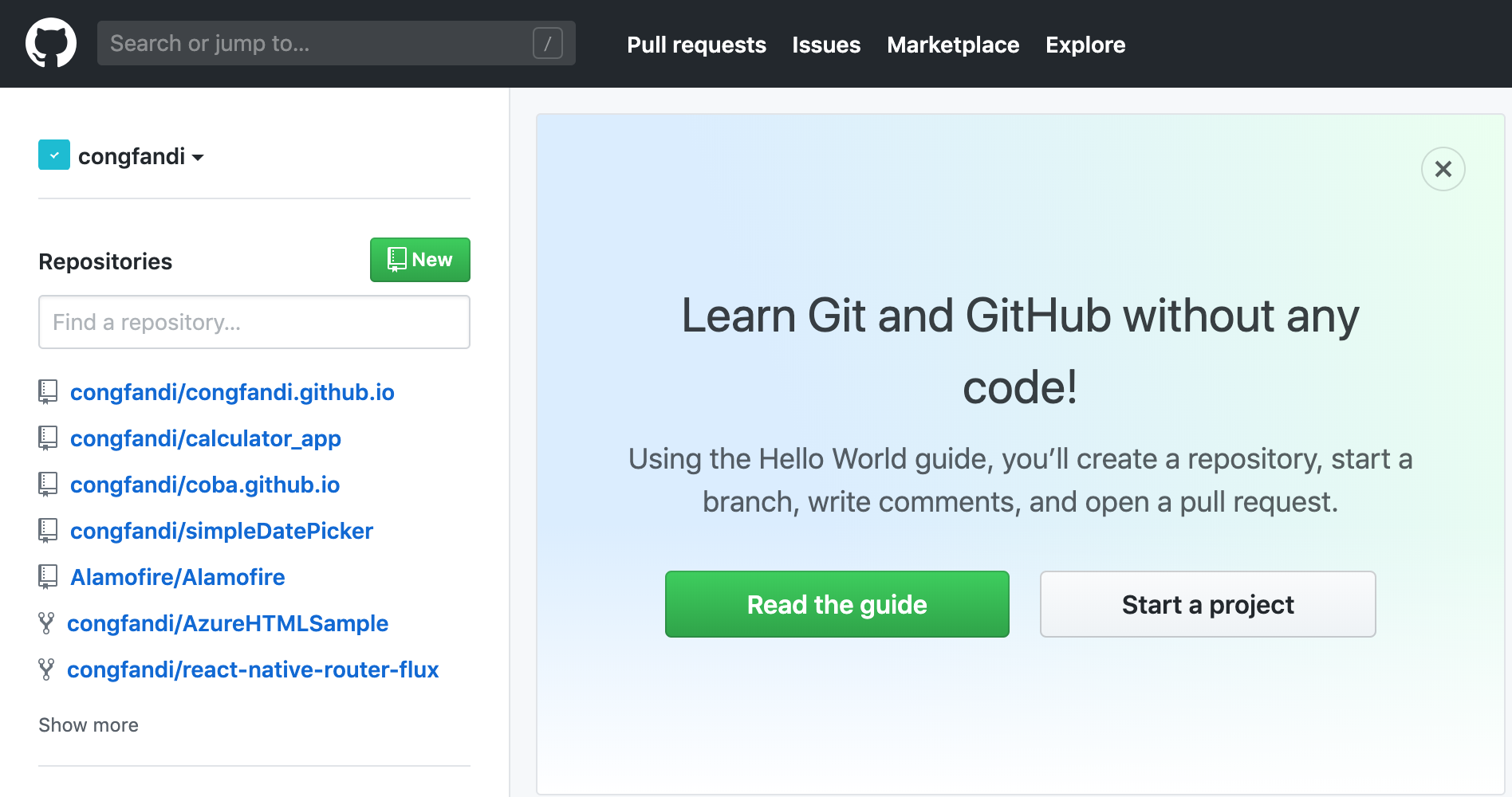Click the fork icon next to AzureHTMLSample
This screenshot has height=797, width=1512.
[48, 622]
